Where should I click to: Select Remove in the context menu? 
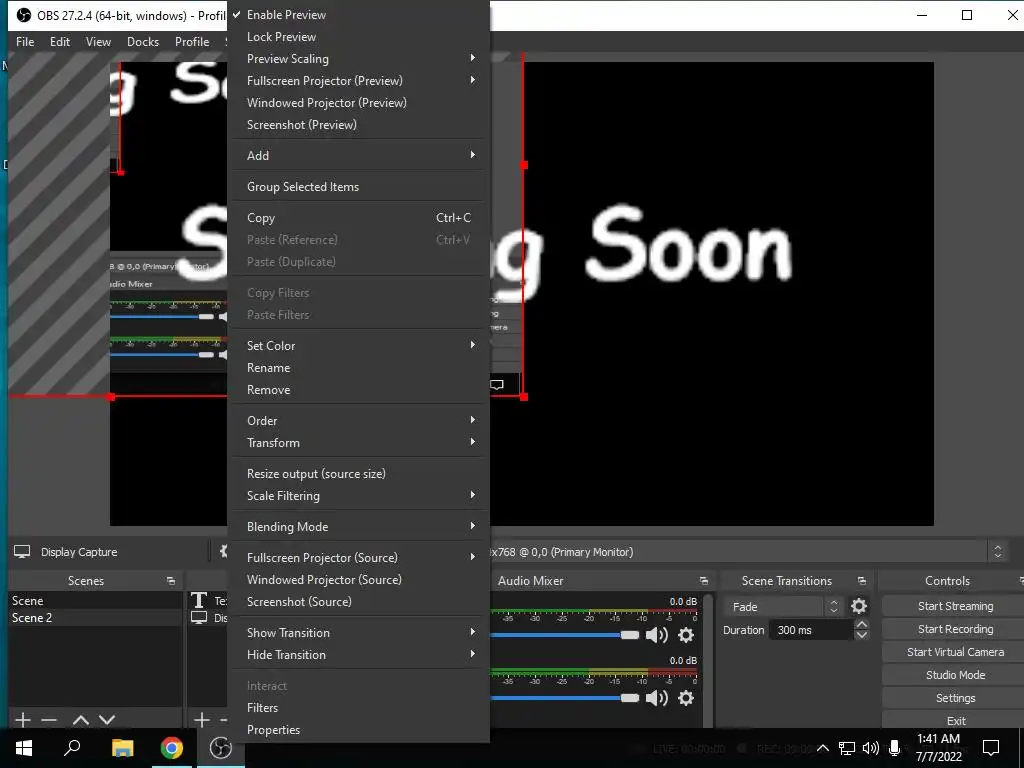(x=359, y=390)
